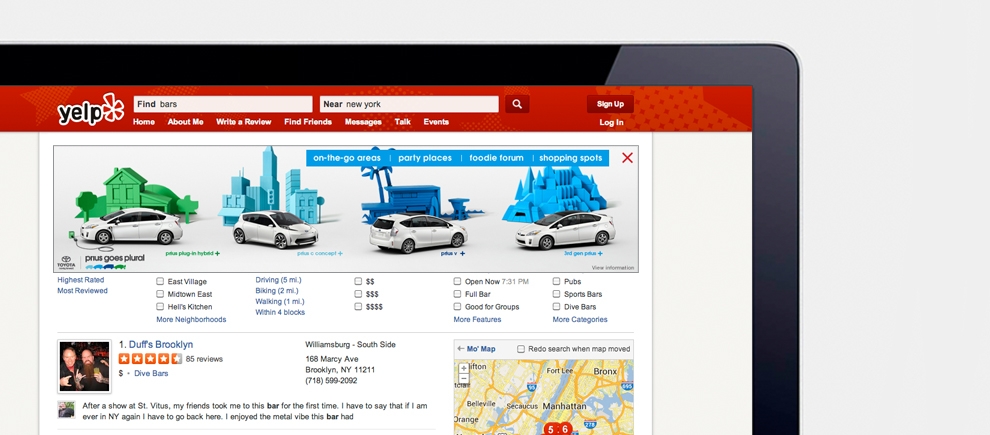Click the Dive Bars category link under Duff's
Image resolution: width=990 pixels, height=435 pixels.
tap(151, 373)
